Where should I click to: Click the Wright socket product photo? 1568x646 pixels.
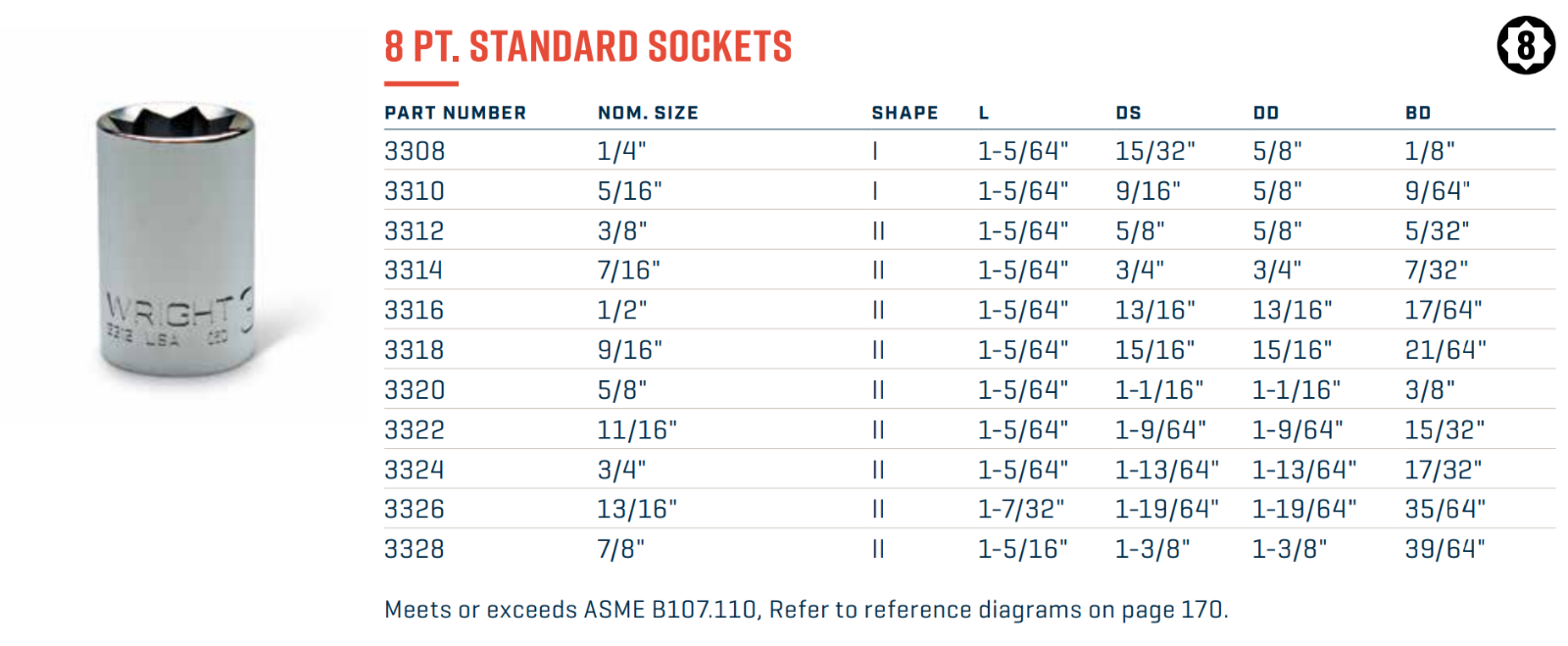pyautogui.click(x=176, y=240)
